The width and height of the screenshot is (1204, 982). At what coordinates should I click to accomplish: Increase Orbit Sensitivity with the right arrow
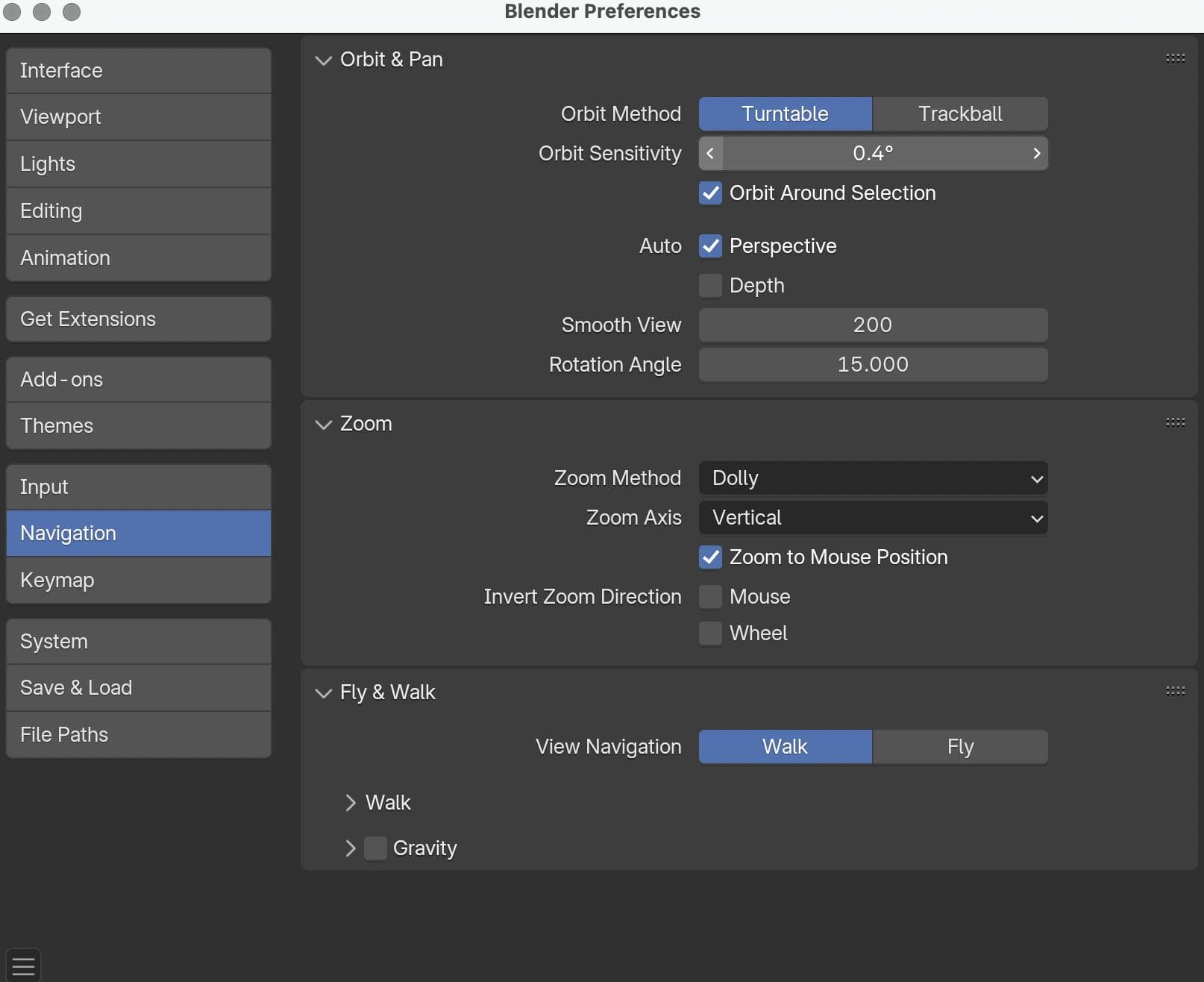[x=1036, y=154]
